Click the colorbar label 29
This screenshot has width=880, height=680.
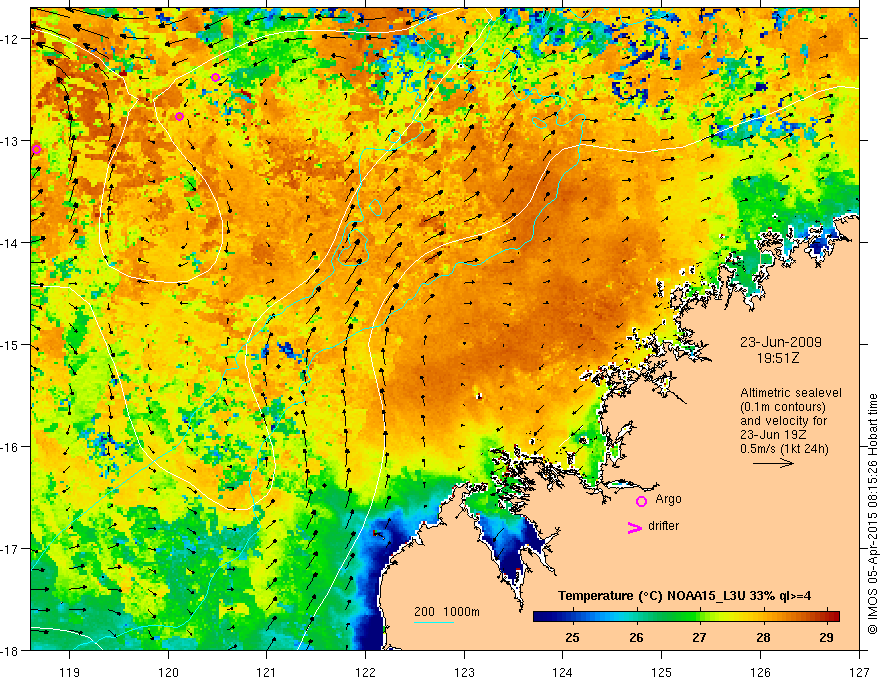[826, 637]
